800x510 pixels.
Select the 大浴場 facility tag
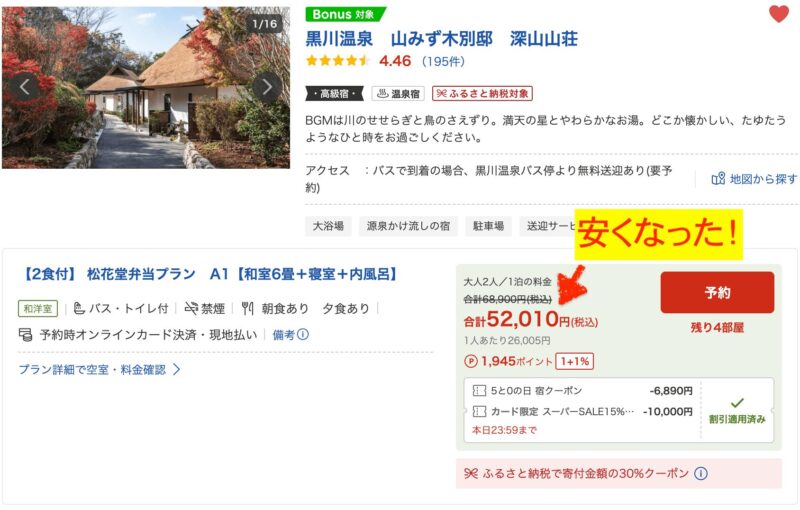(328, 226)
